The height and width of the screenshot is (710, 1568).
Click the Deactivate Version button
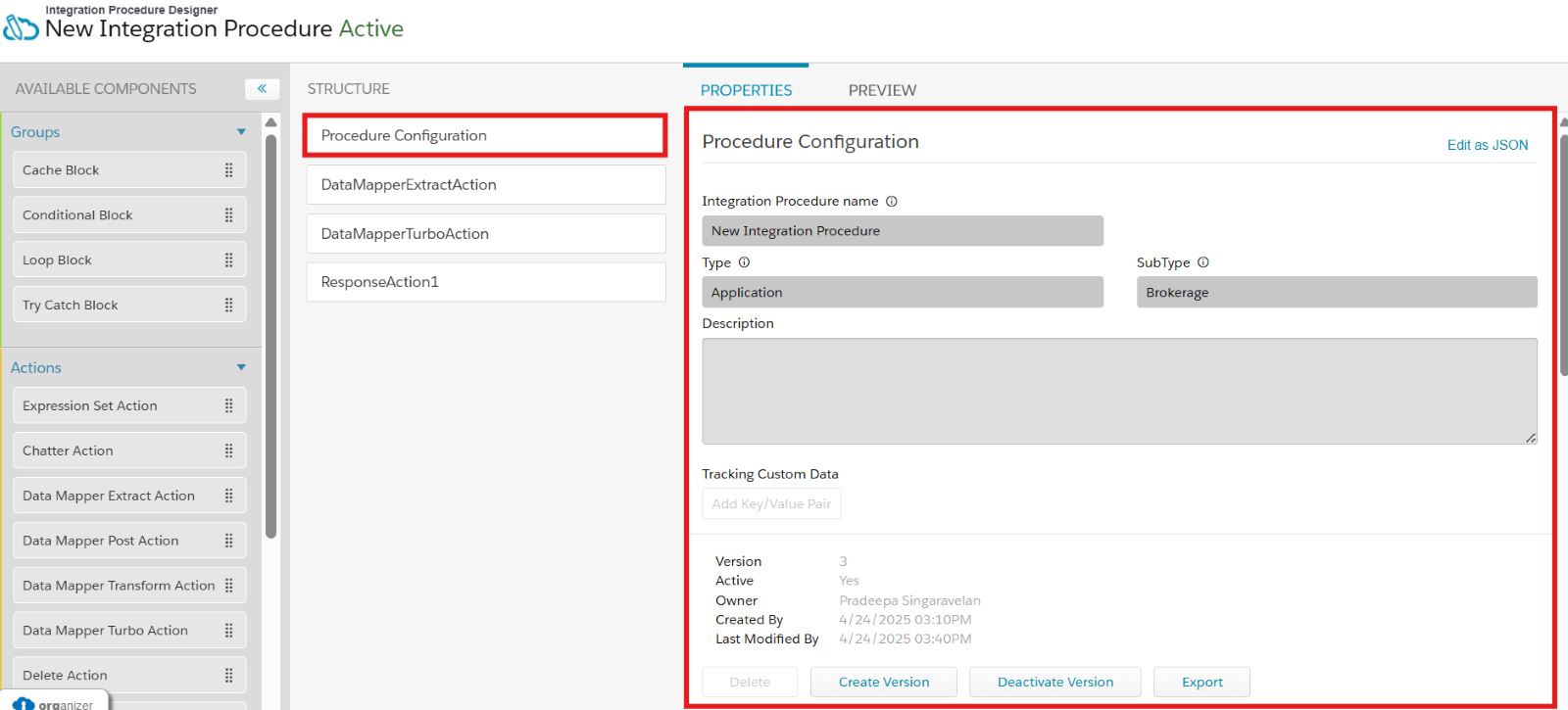pyautogui.click(x=1054, y=683)
